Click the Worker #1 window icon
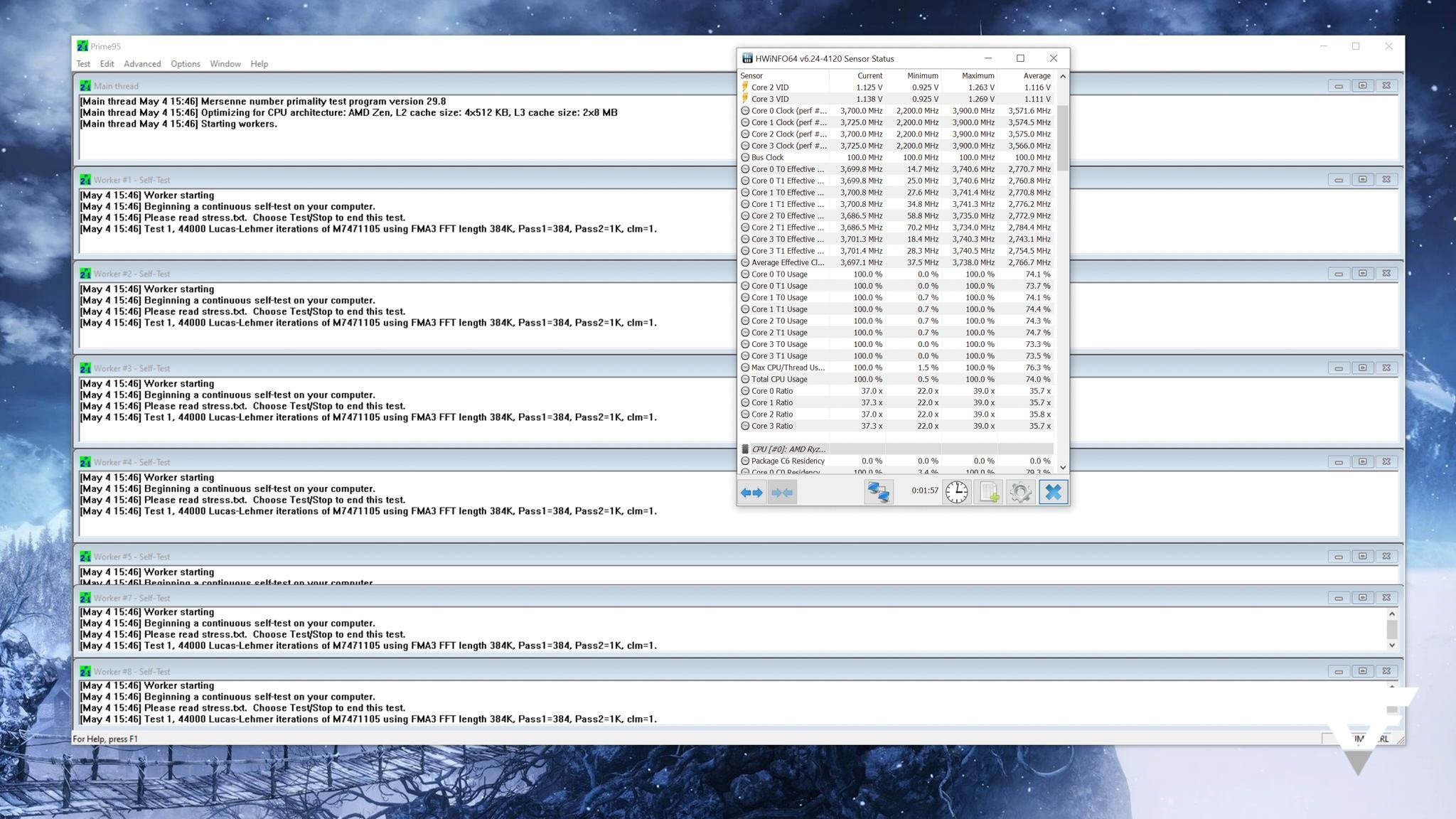Viewport: 1456px width, 819px height. (x=85, y=180)
